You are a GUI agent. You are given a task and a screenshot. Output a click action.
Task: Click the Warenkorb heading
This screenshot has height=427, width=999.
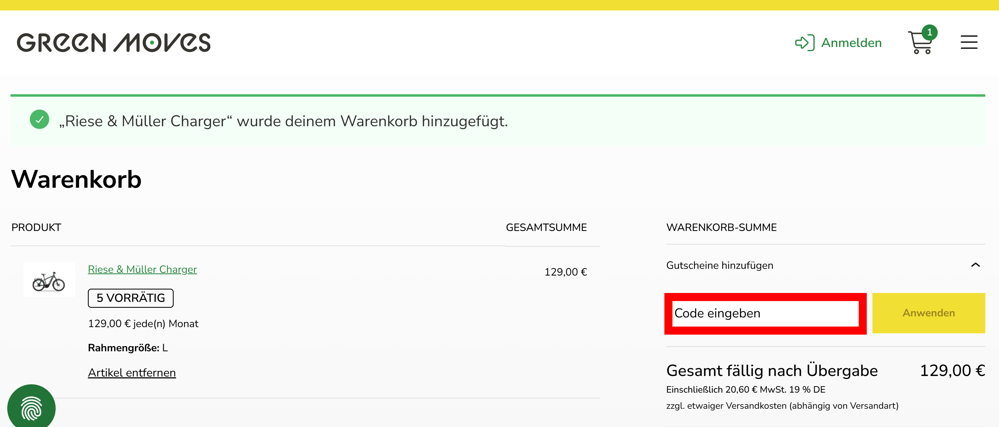[x=76, y=180]
